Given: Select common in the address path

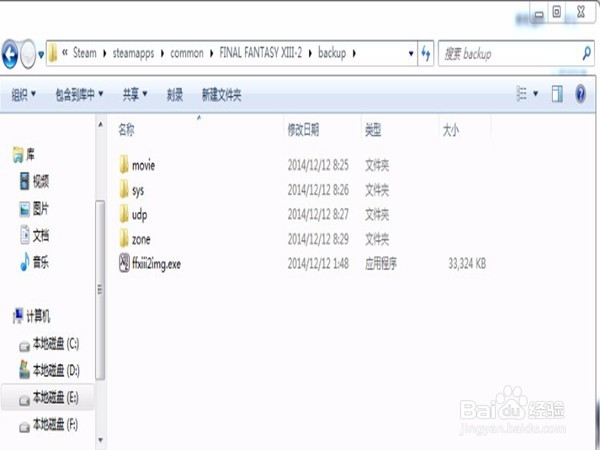Looking at the screenshot, I should 187,53.
